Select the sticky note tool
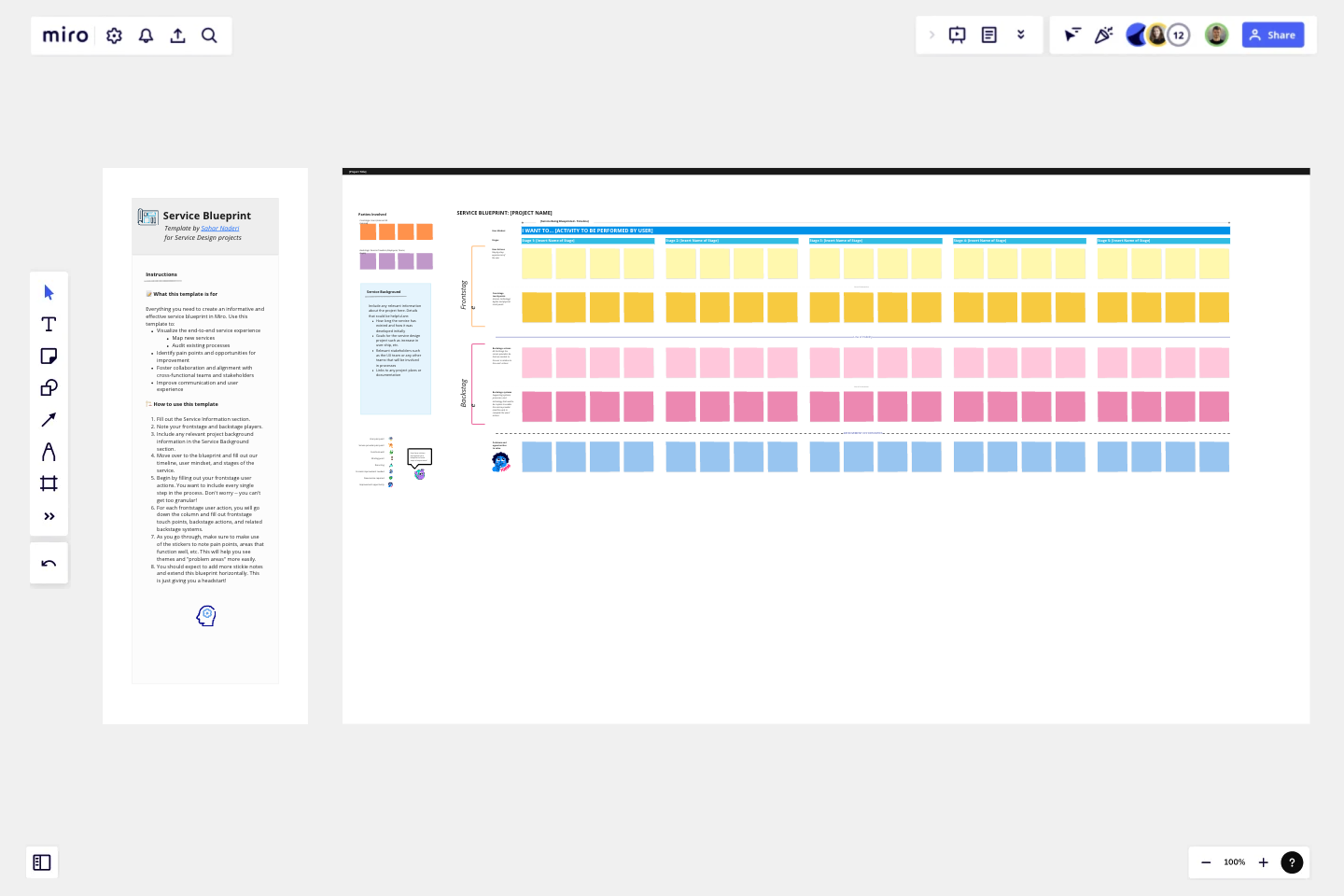This screenshot has width=1344, height=896. tap(49, 356)
